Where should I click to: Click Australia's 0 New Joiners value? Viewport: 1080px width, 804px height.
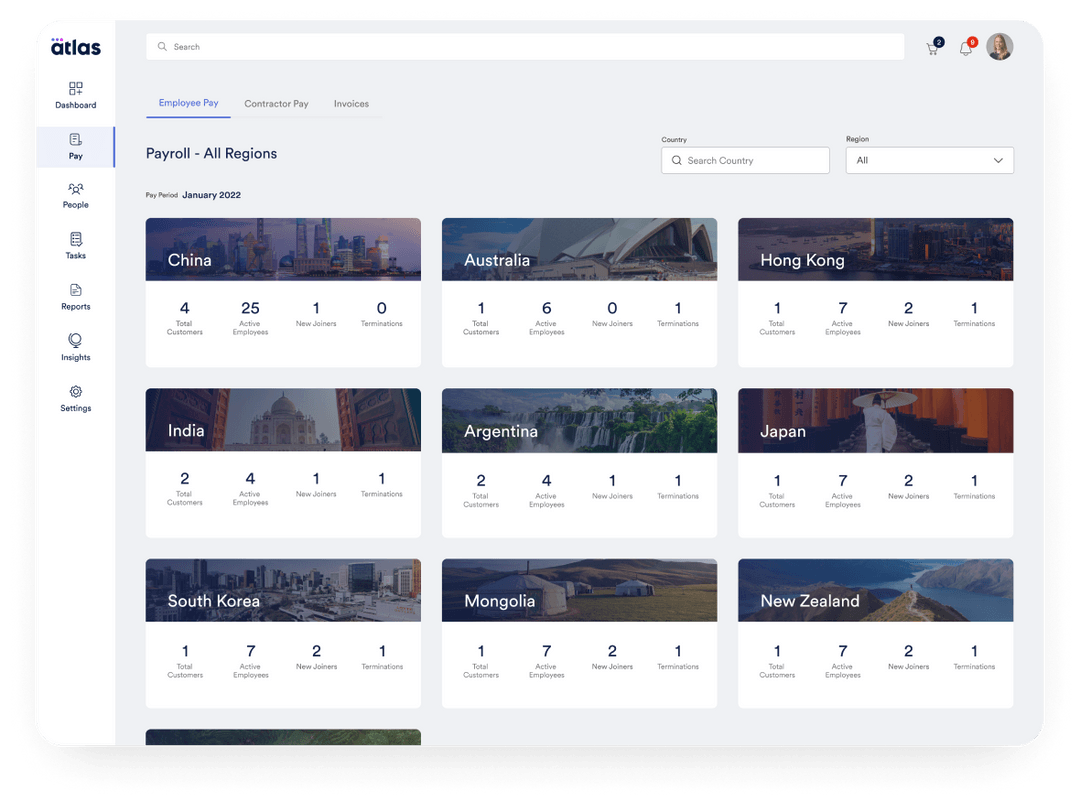tap(612, 308)
